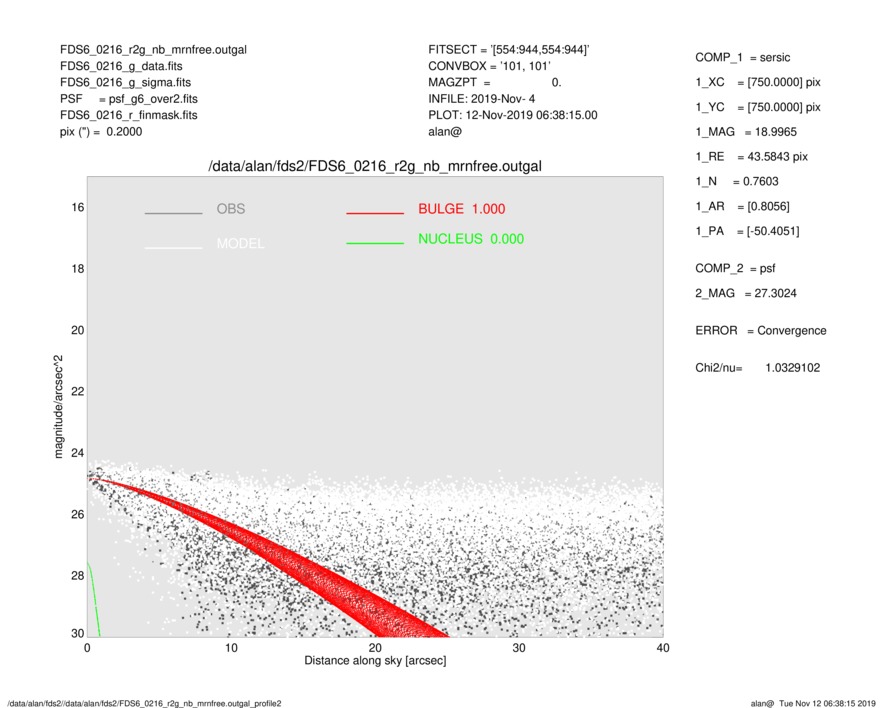This screenshot has width=885, height=708.
Task: Click the 1_RE = 43.5843 pix value
Action: click(x=752, y=157)
